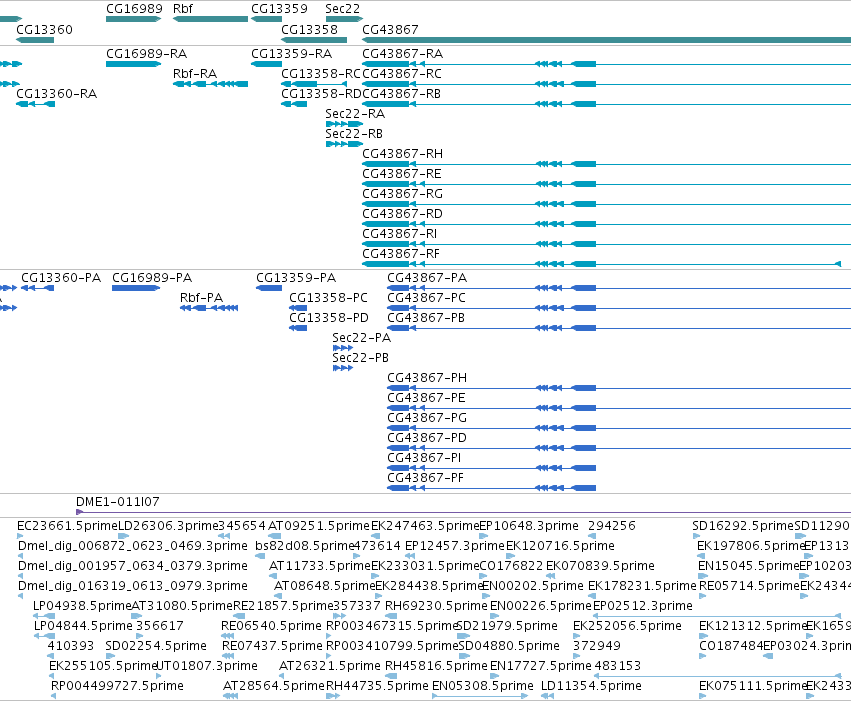This screenshot has width=851, height=701.
Task: Select transcript label CG43867-RG
Action: (x=403, y=194)
